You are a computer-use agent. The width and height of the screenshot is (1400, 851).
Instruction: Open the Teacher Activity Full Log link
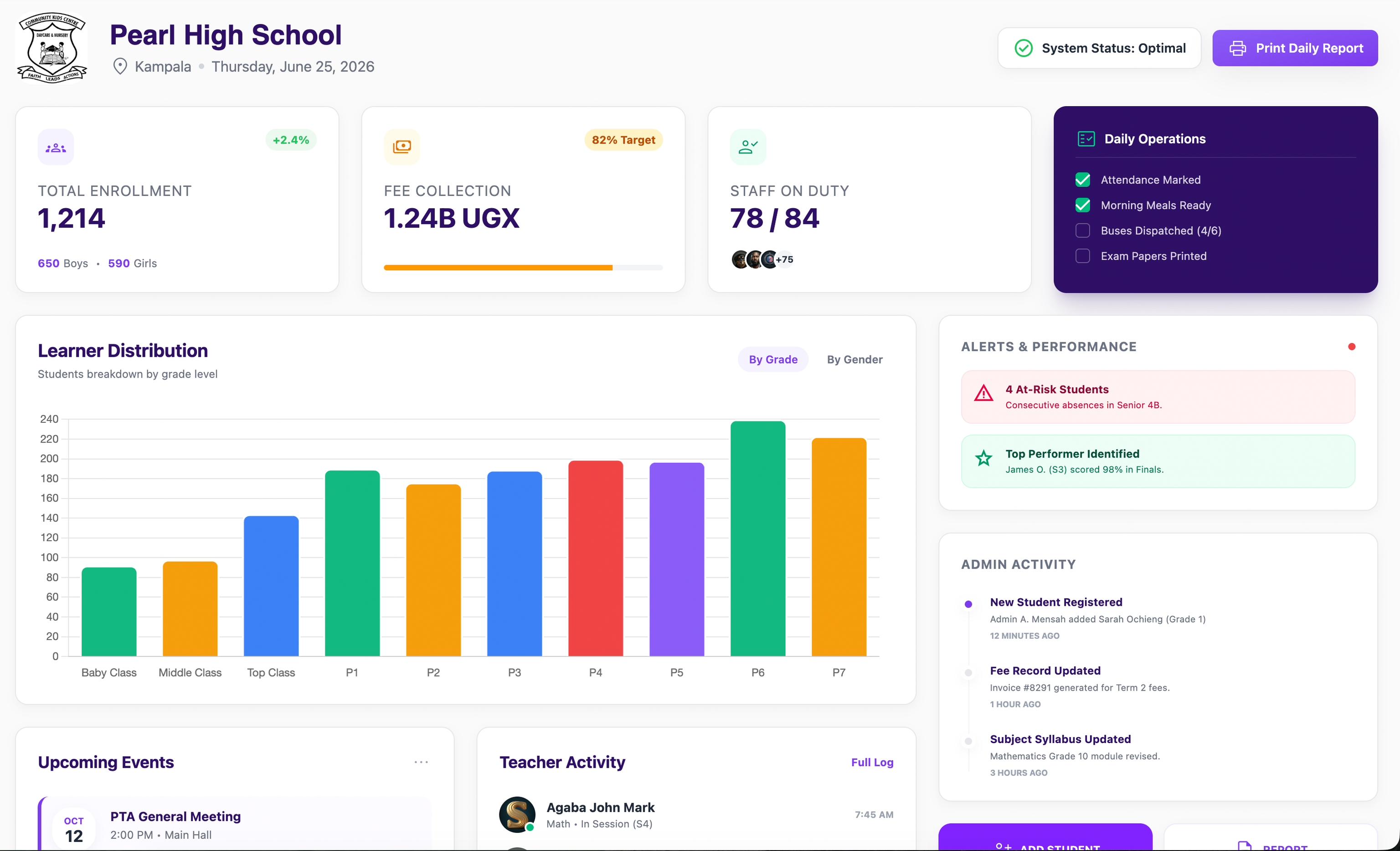[x=872, y=762]
